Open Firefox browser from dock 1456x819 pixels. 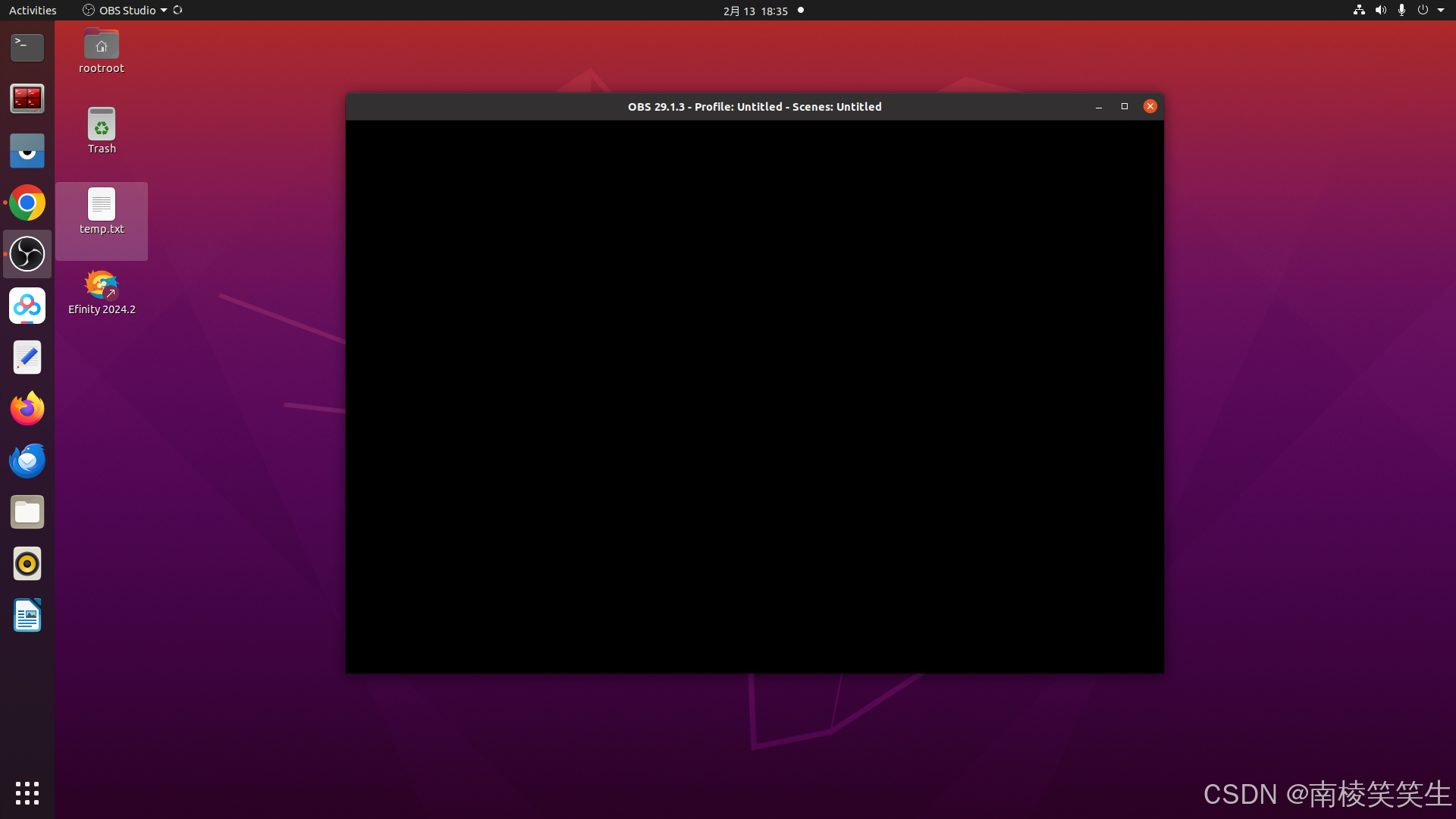point(27,409)
